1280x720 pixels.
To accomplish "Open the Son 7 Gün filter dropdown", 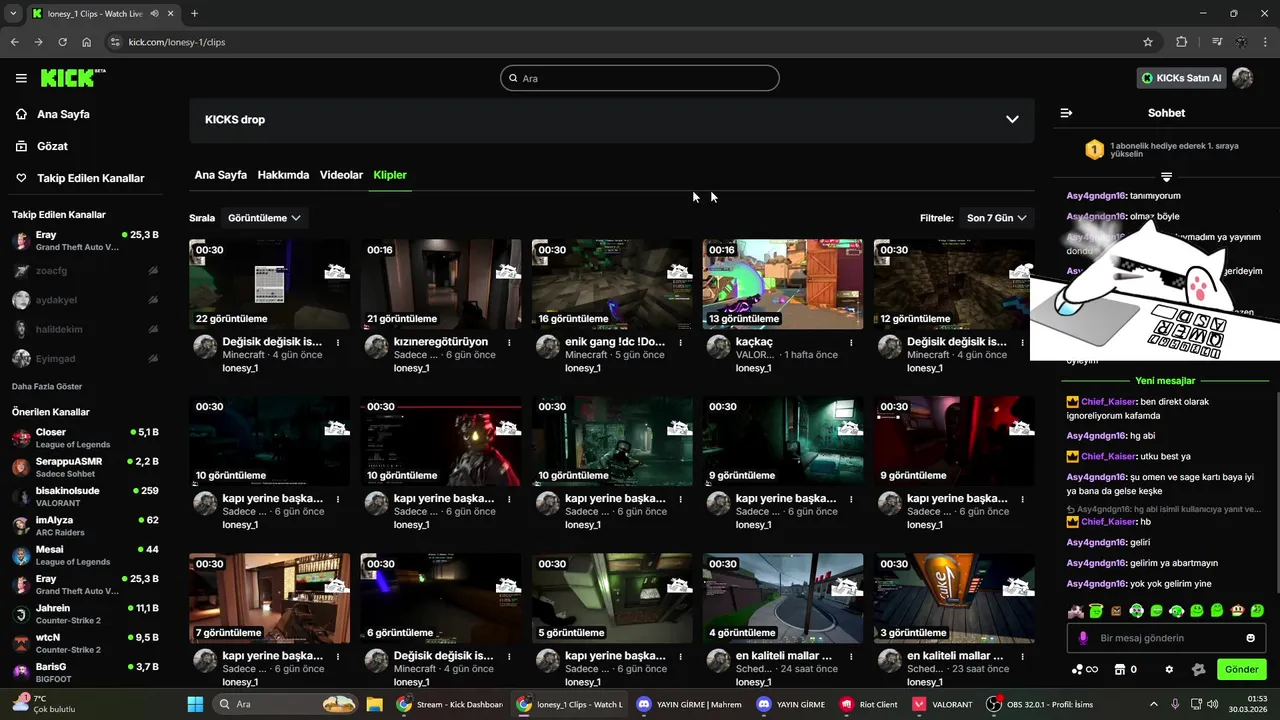I will [996, 218].
